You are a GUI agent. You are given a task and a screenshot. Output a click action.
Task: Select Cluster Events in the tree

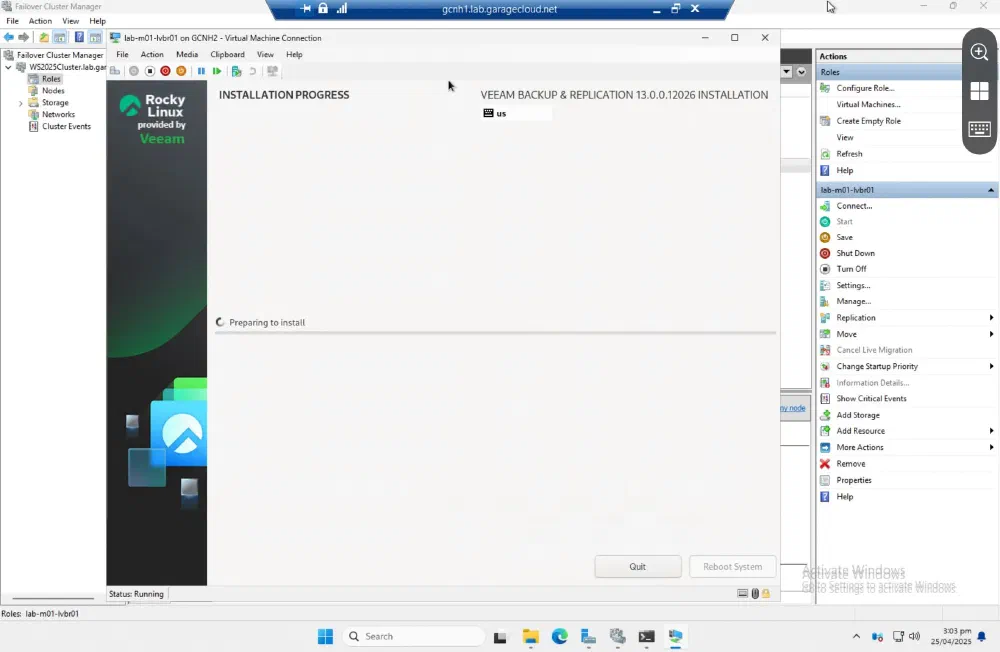tap(66, 126)
